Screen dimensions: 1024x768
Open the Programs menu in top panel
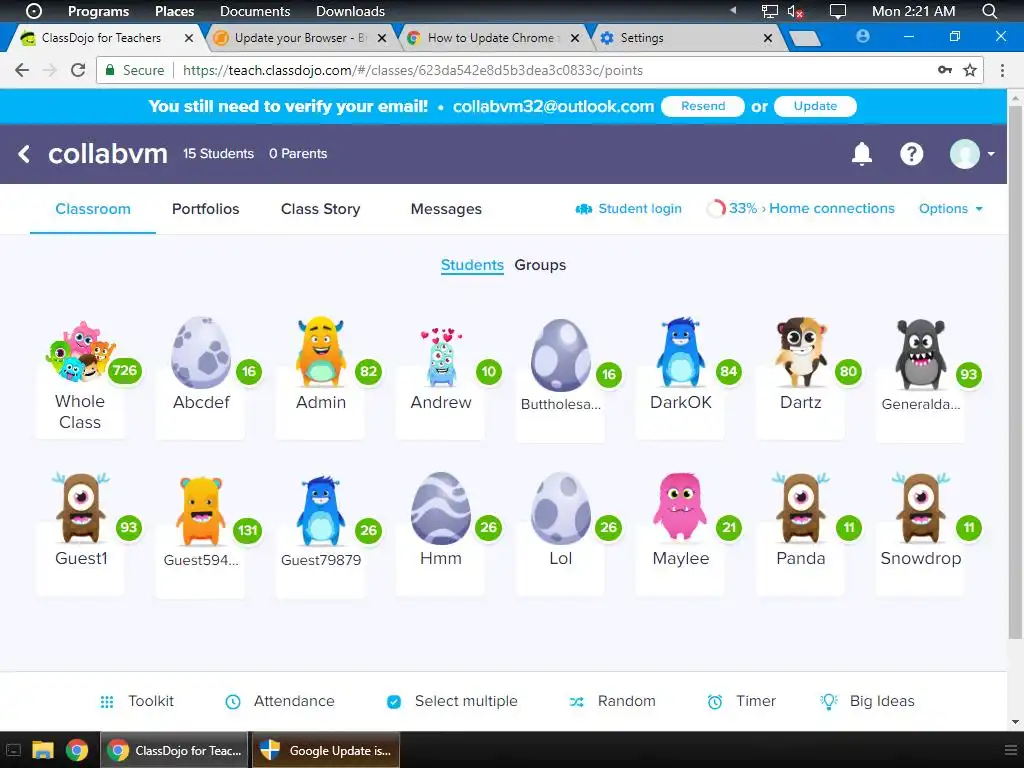point(99,11)
